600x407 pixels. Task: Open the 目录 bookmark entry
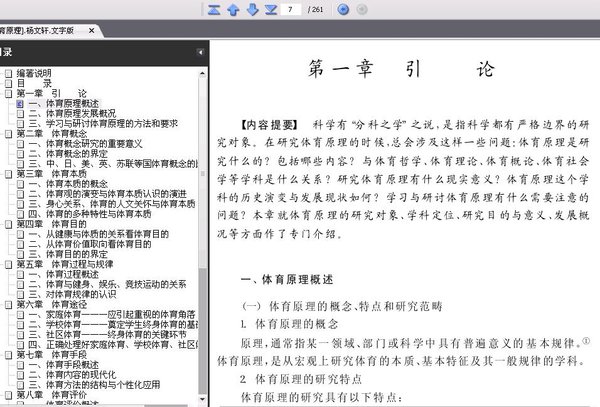tap(34, 83)
